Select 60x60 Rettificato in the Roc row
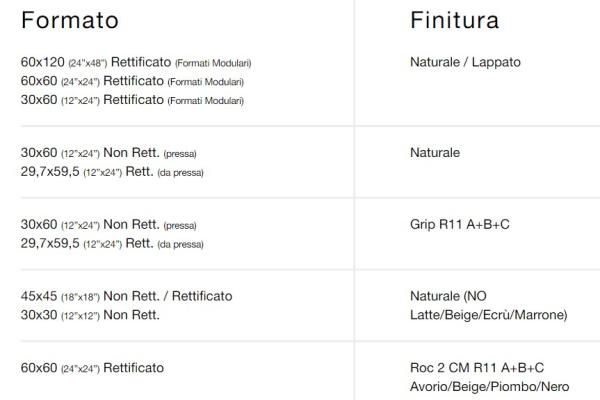This screenshot has height=400, width=600. click(92, 368)
